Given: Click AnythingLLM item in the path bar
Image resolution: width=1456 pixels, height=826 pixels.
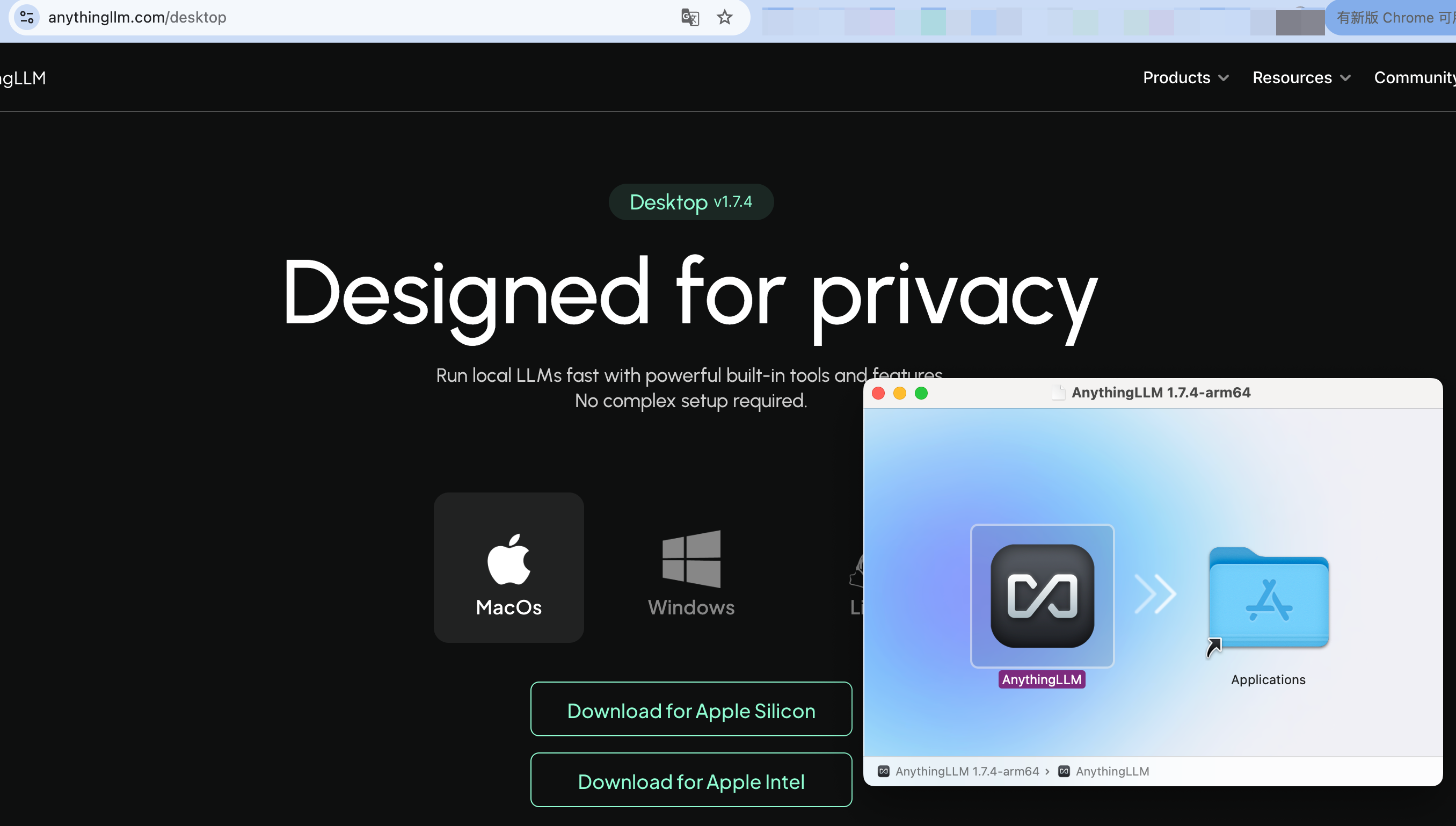Looking at the screenshot, I should point(1111,772).
